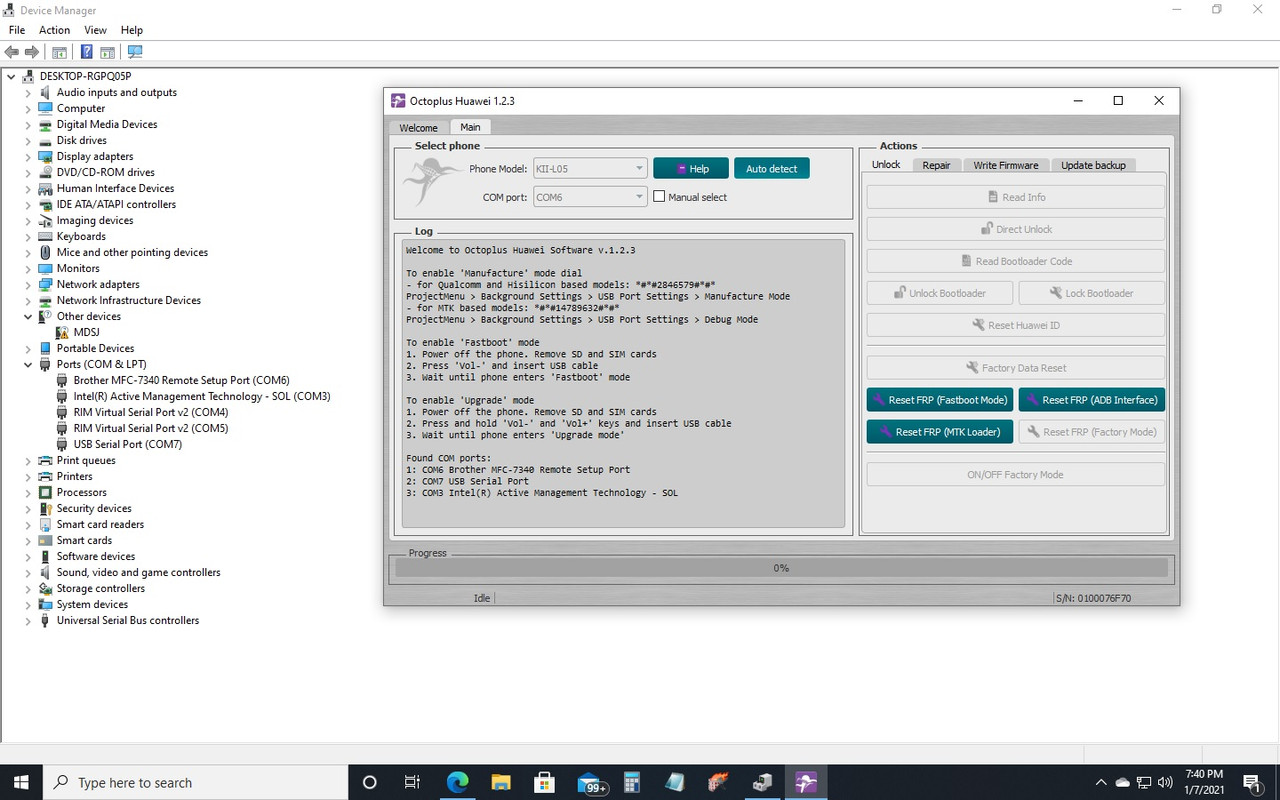Viewport: 1280px width, 800px height.
Task: Expand the Display adapters category
Action: coord(28,156)
